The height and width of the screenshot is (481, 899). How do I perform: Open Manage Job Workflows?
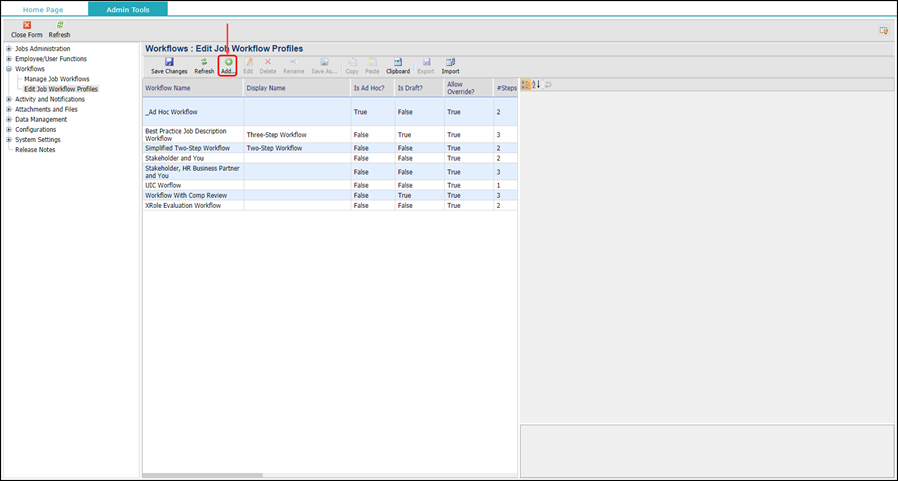click(x=57, y=79)
